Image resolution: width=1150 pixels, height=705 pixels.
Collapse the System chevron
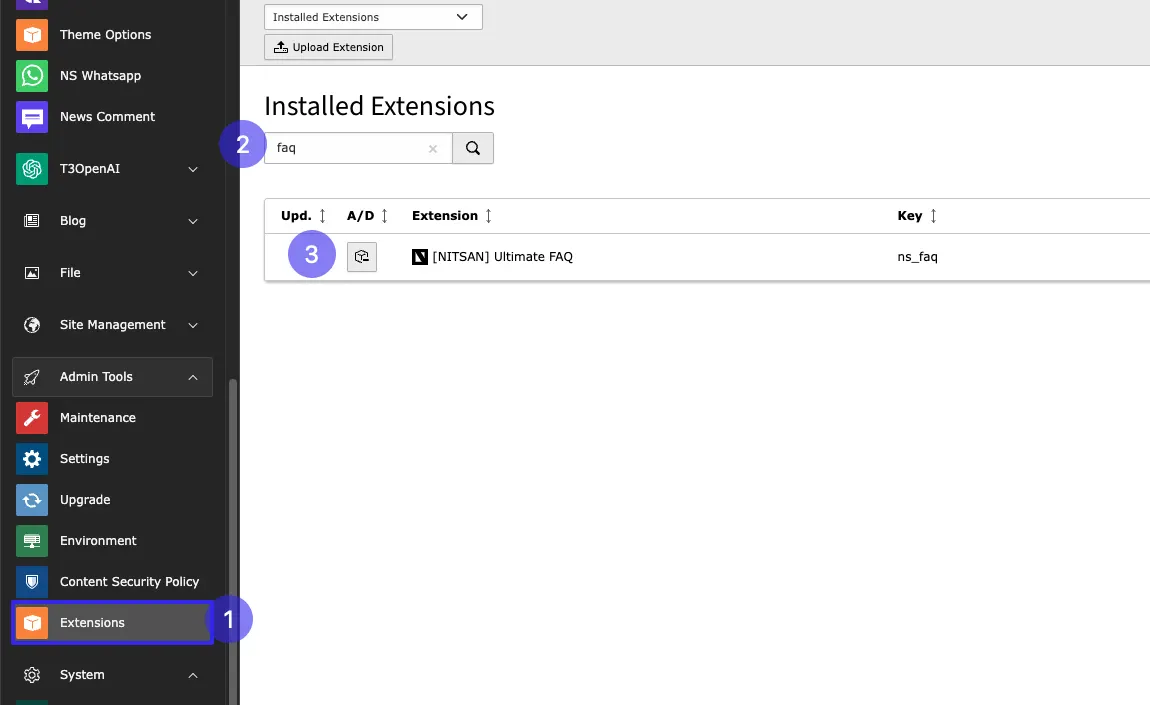(x=193, y=675)
